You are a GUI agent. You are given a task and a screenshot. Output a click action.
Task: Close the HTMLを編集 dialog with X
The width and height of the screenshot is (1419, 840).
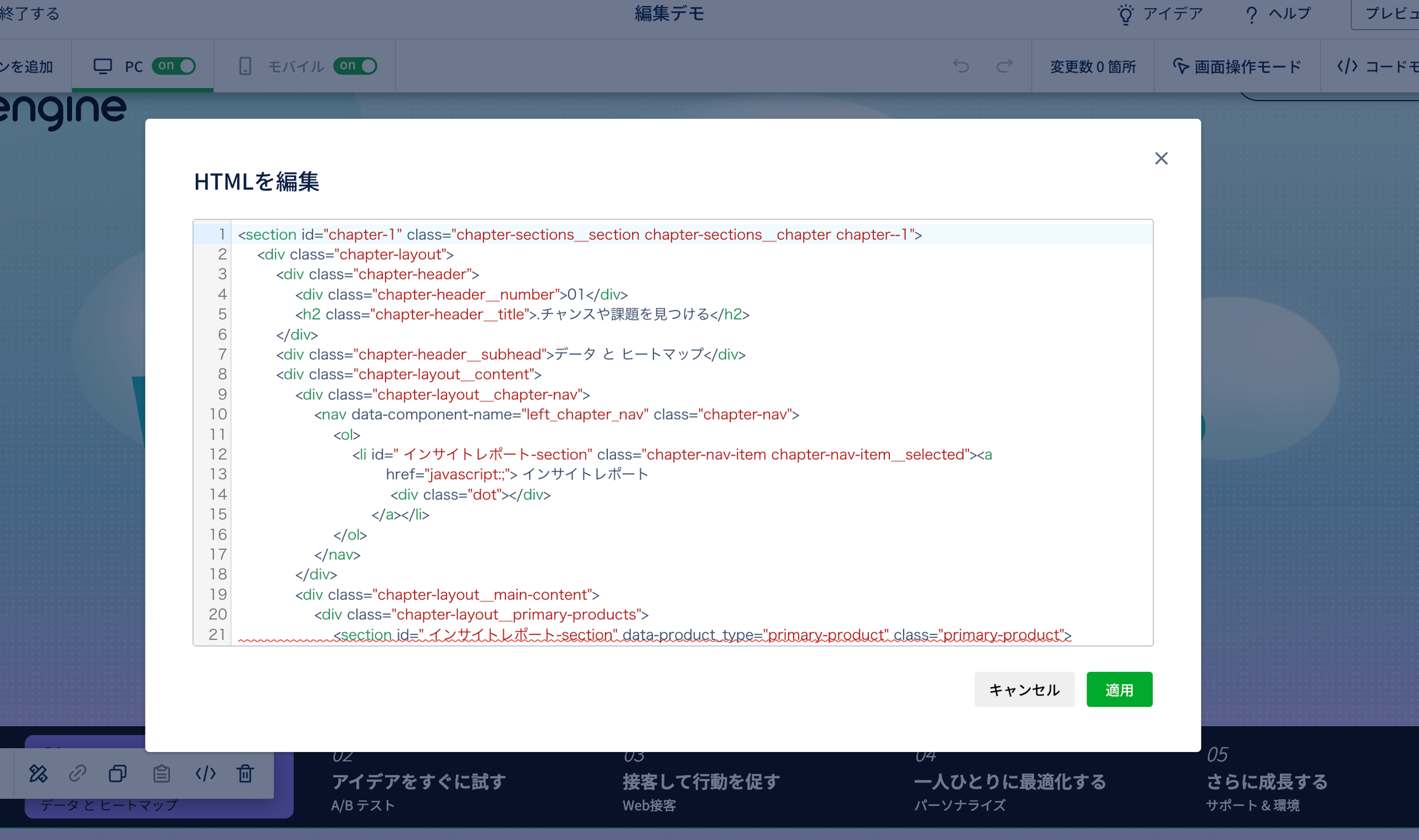[x=1161, y=159]
